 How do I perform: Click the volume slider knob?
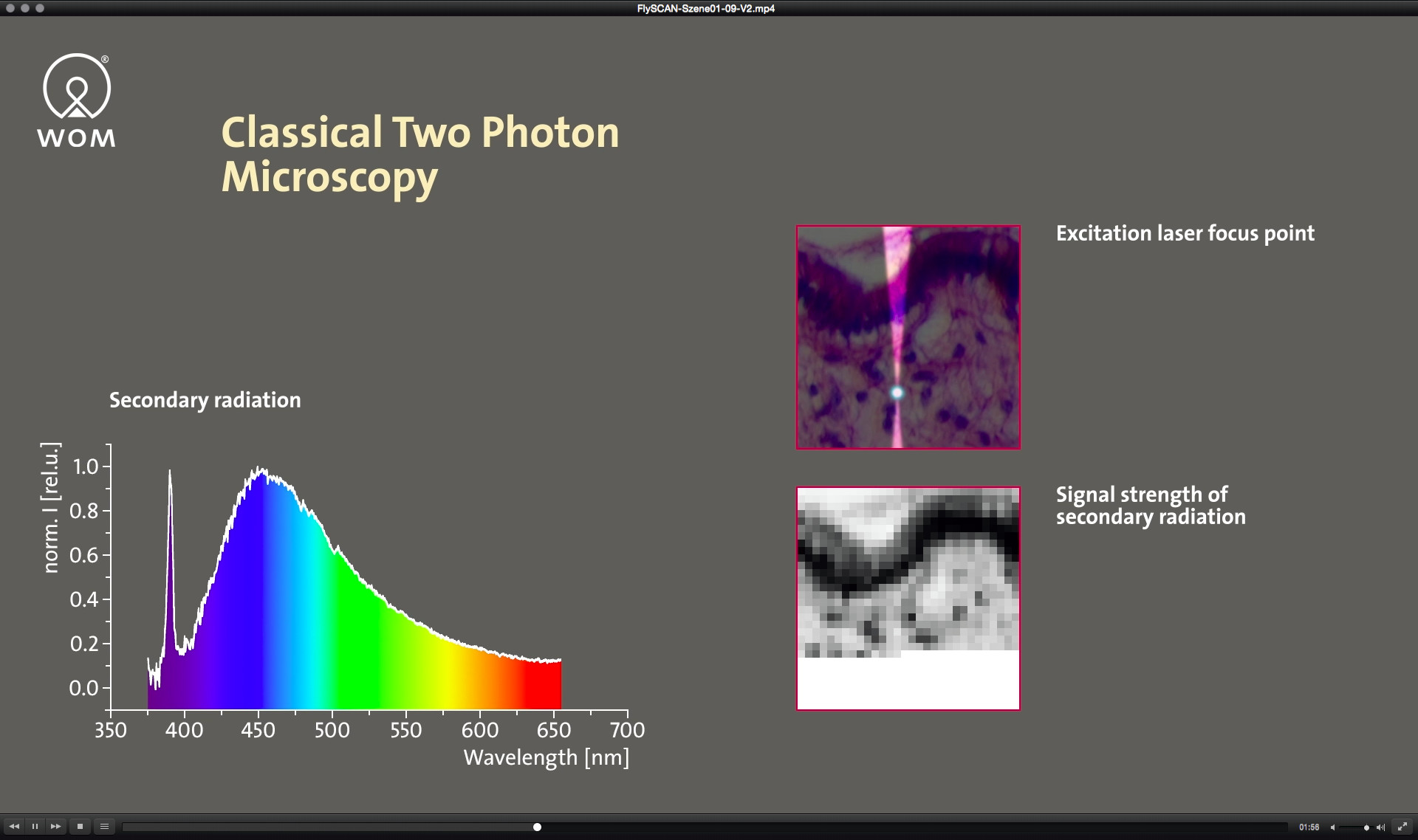click(1366, 827)
